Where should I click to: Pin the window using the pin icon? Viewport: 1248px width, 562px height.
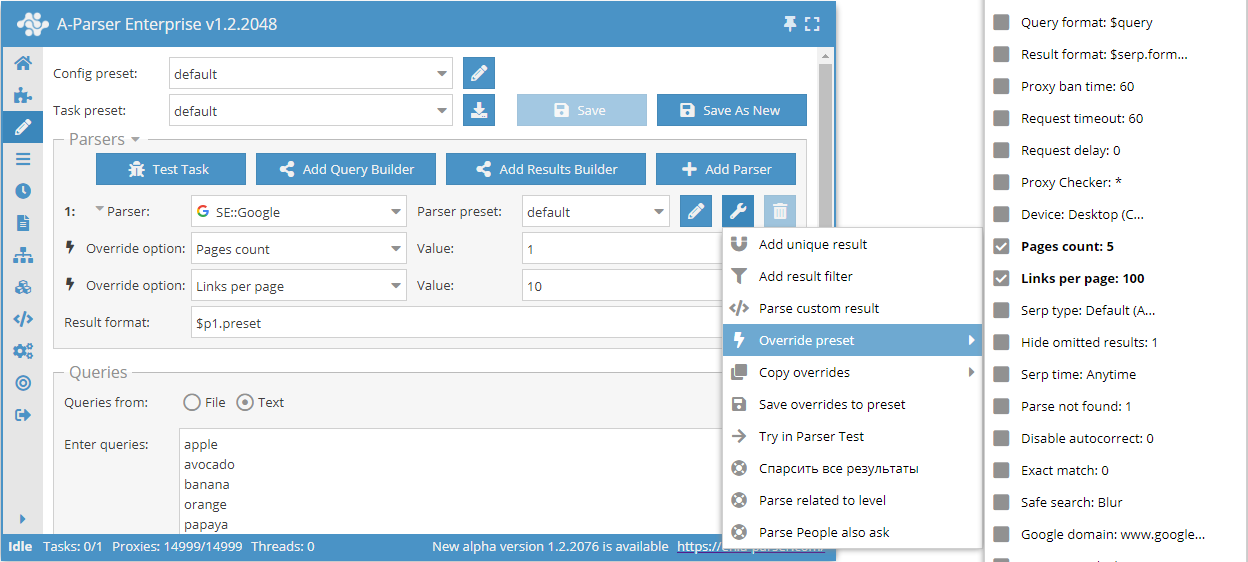[x=789, y=24]
